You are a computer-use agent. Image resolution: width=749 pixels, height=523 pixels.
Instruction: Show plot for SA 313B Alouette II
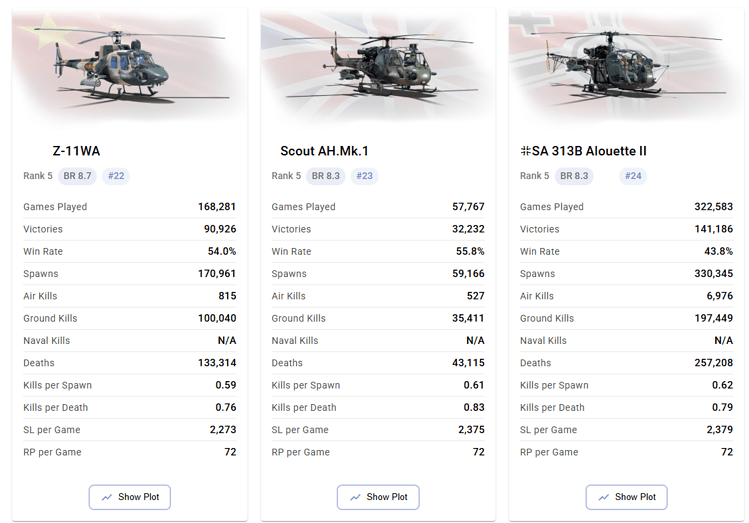(627, 497)
